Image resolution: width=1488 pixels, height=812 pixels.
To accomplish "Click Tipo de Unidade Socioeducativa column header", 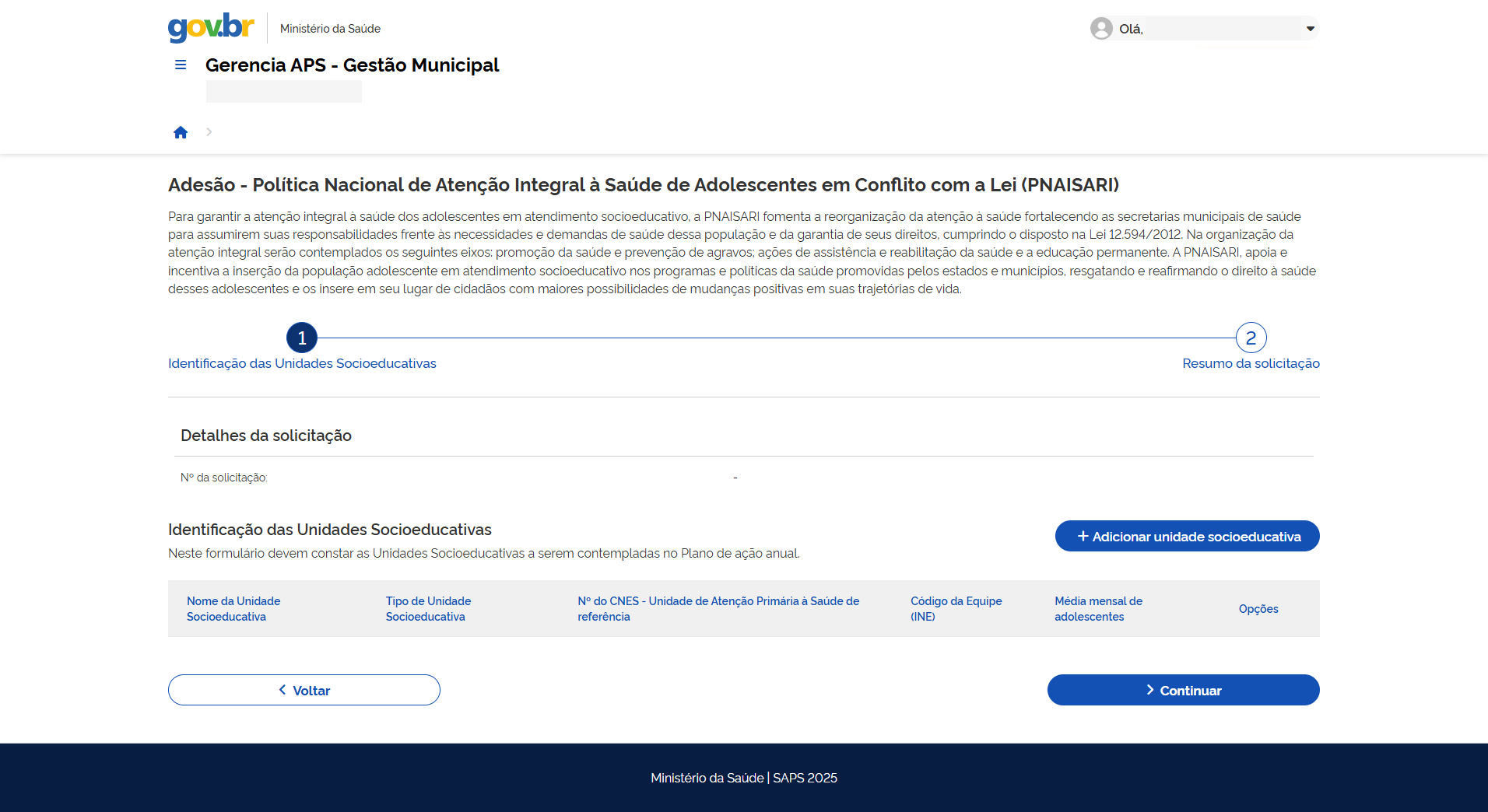I will (428, 608).
